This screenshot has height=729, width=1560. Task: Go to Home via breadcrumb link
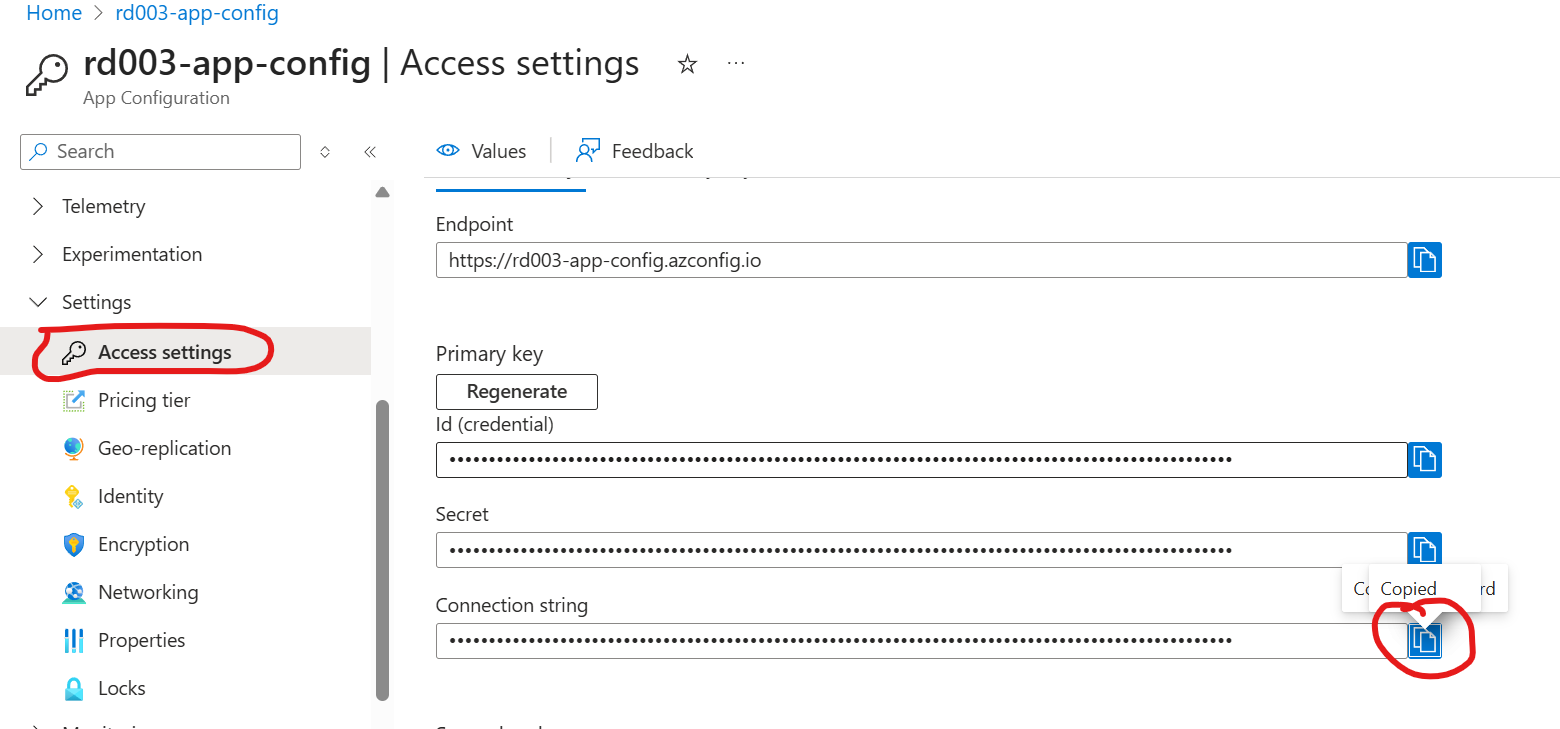[54, 14]
